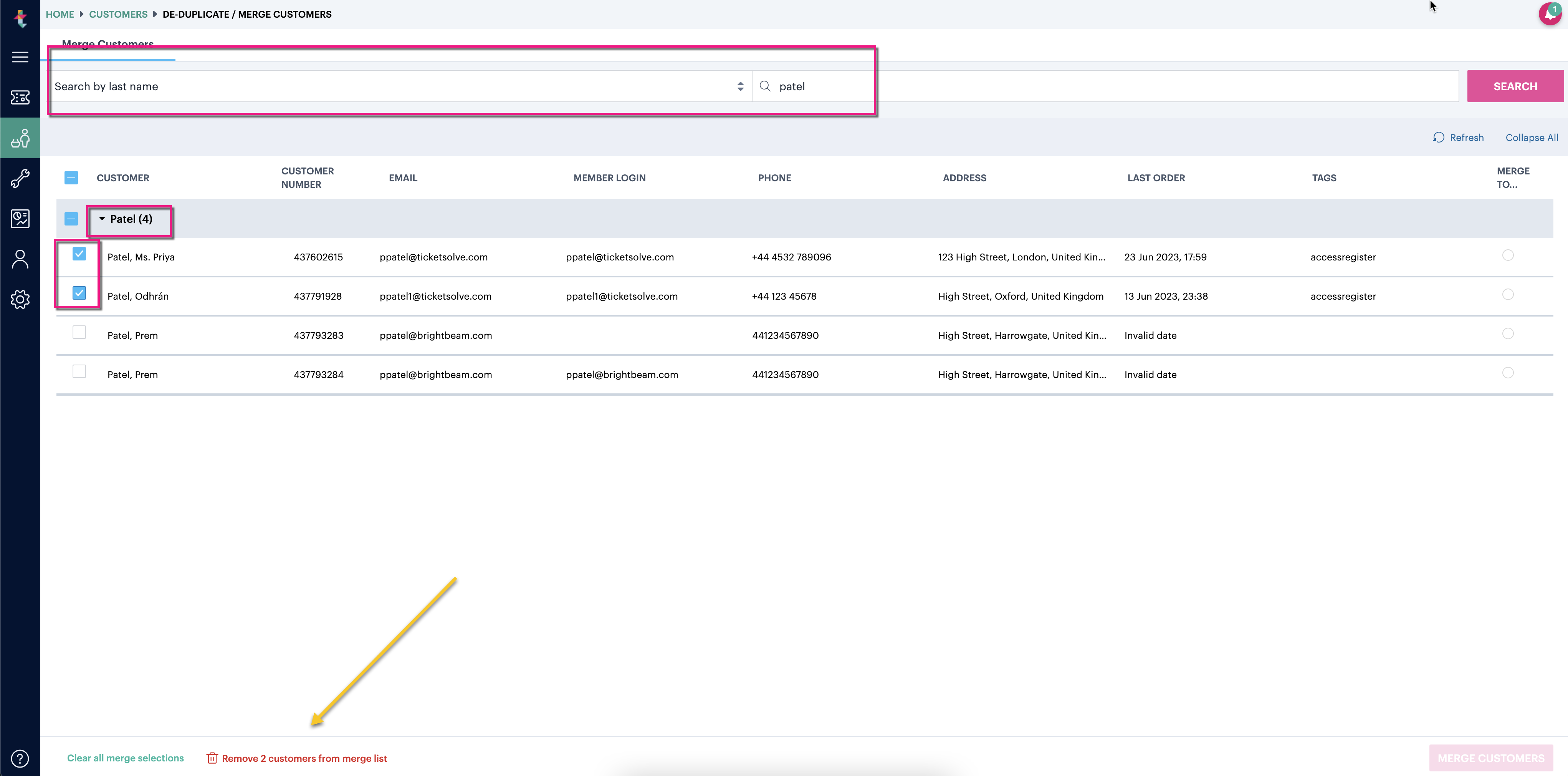Click email ppatel1@ticketsolve.com in Email column
The width and height of the screenshot is (1568, 776).
(436, 296)
